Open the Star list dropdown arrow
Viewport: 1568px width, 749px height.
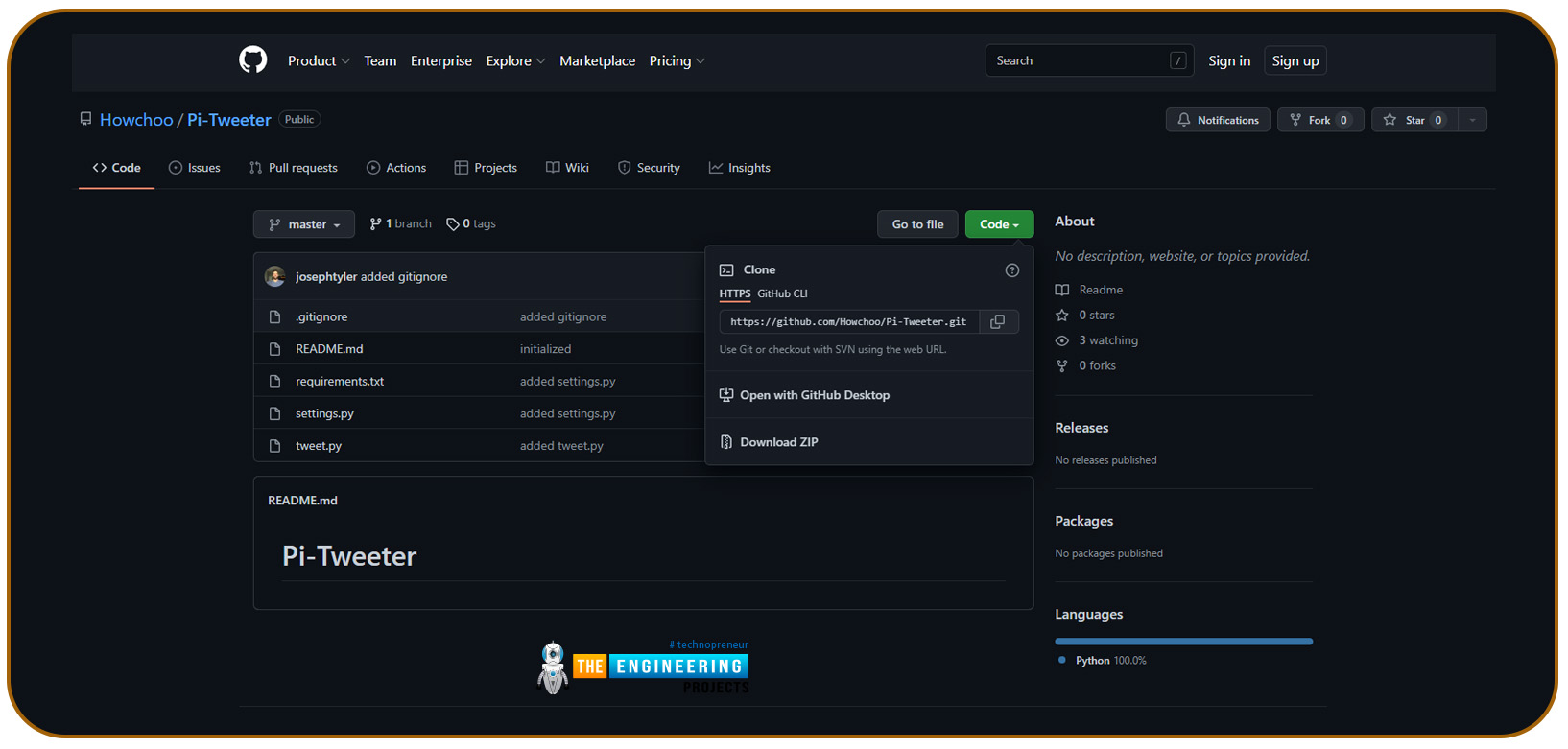tap(1472, 120)
